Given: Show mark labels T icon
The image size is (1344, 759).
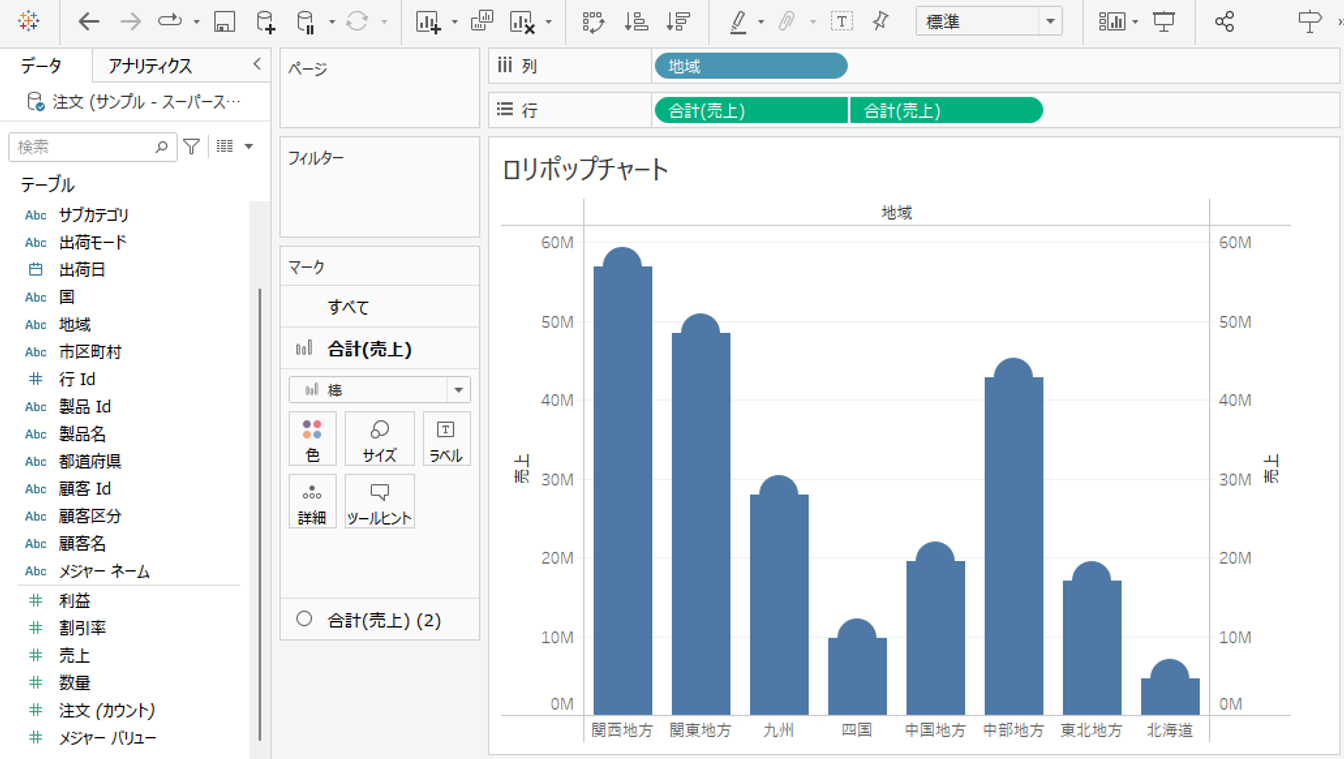Looking at the screenshot, I should click(x=842, y=21).
